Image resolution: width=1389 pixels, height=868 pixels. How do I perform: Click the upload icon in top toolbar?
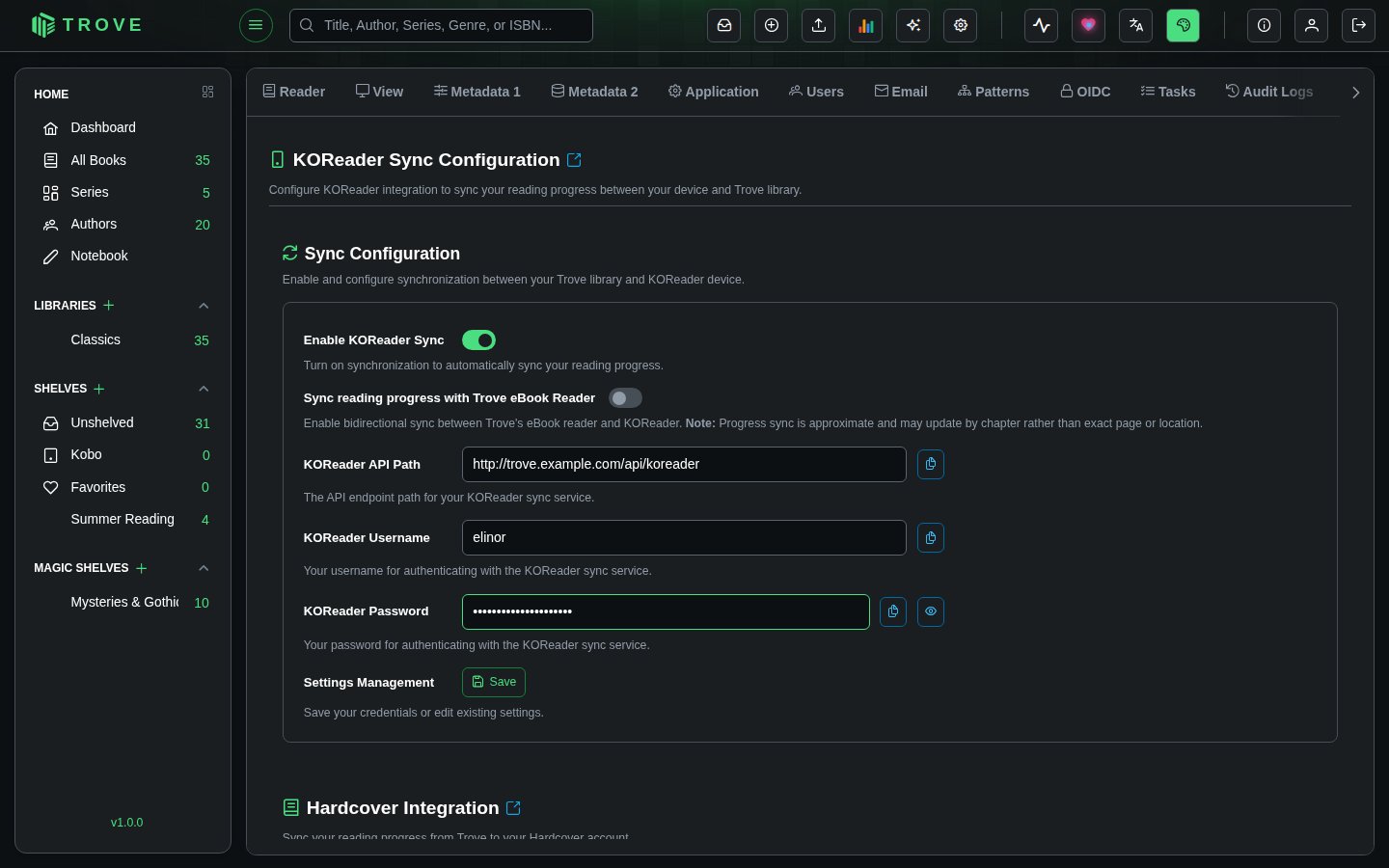pos(819,26)
